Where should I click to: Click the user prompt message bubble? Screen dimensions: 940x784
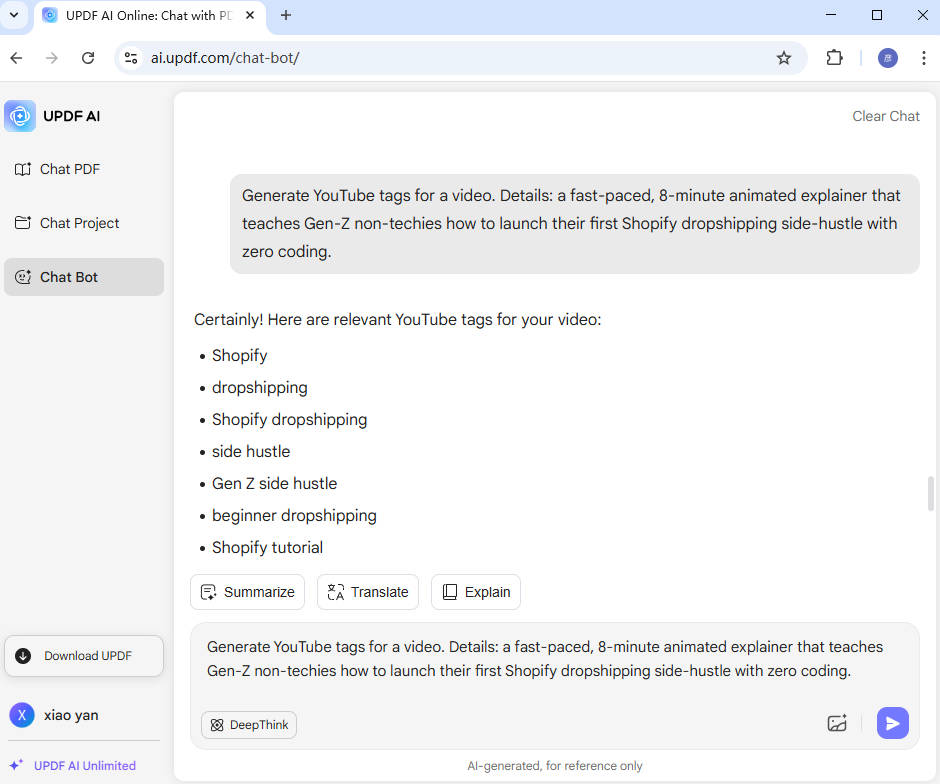(x=574, y=224)
